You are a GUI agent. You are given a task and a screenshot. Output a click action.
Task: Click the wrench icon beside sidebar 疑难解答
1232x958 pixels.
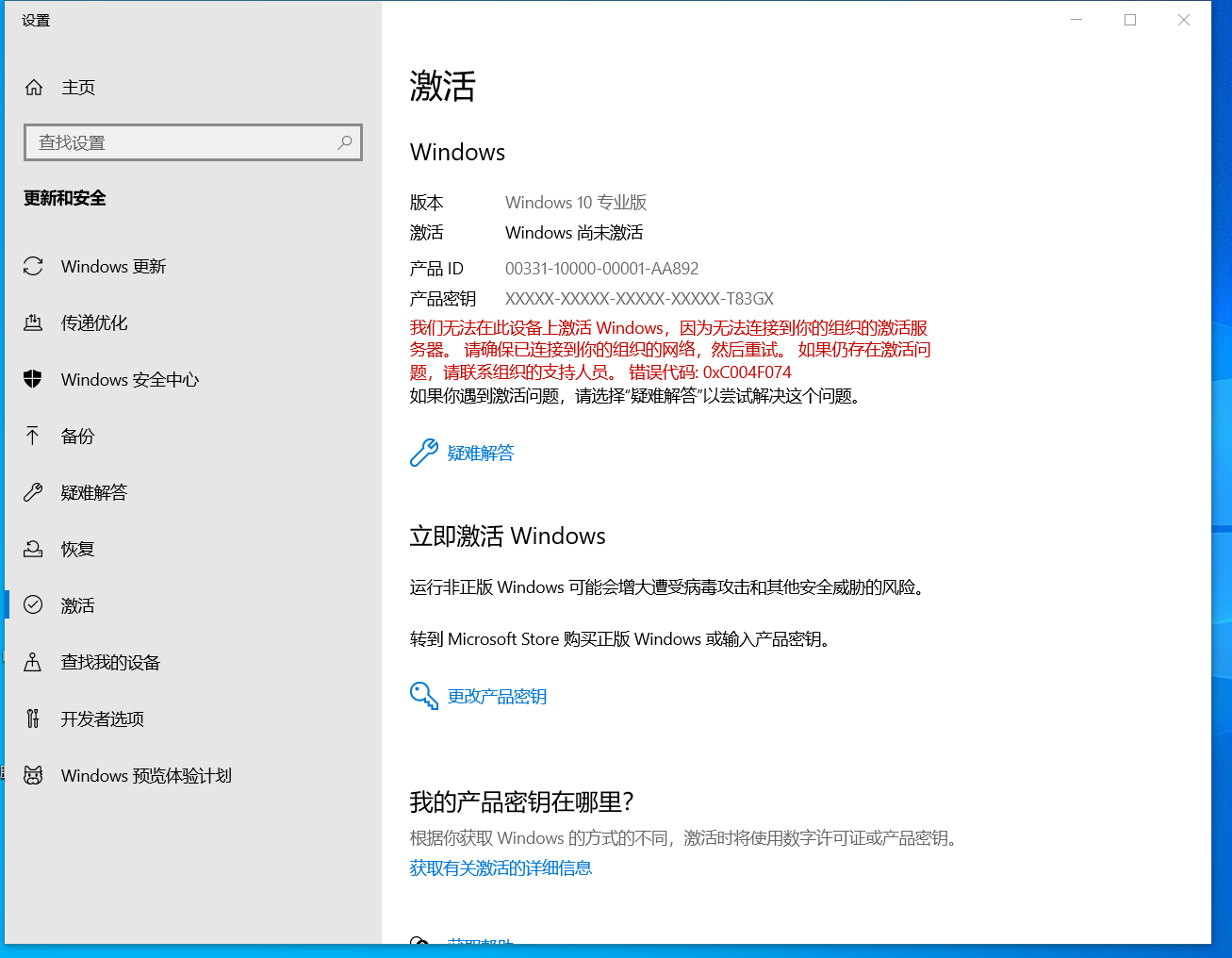coord(33,492)
